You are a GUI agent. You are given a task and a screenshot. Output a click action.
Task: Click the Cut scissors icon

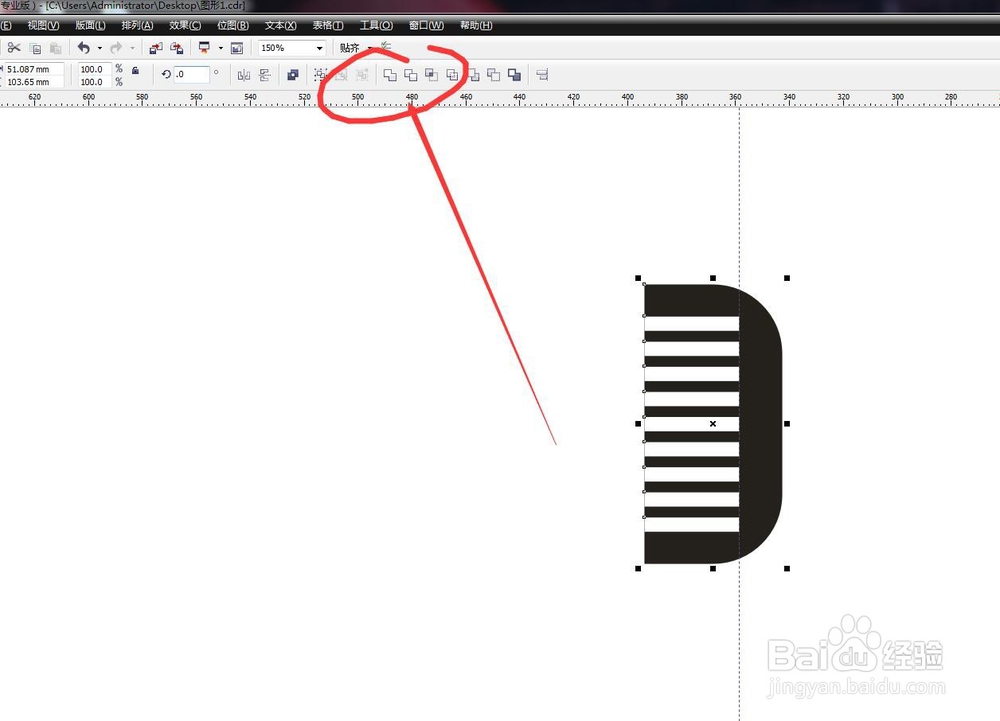[14, 48]
